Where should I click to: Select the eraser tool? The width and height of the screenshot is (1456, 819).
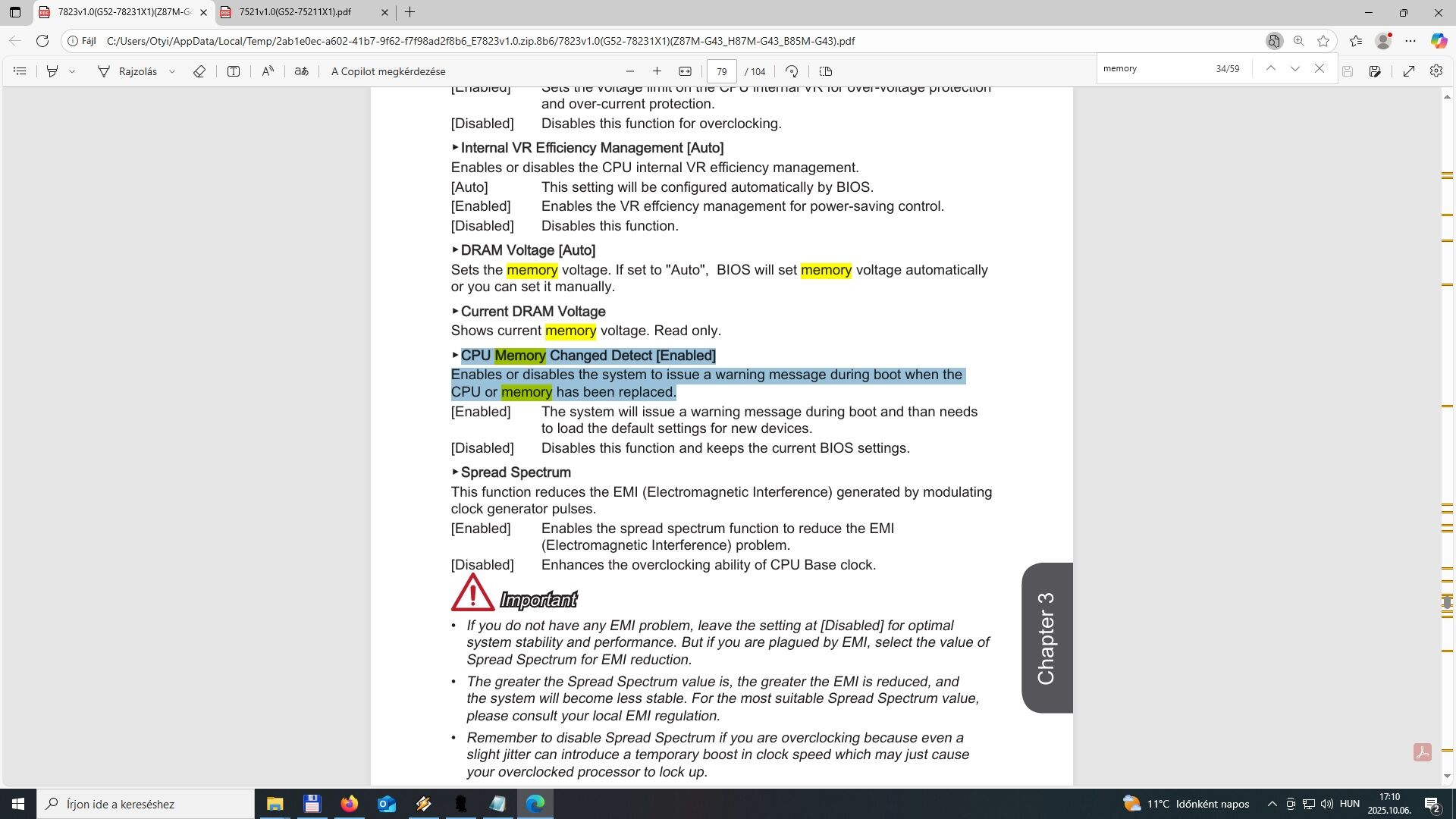(199, 71)
